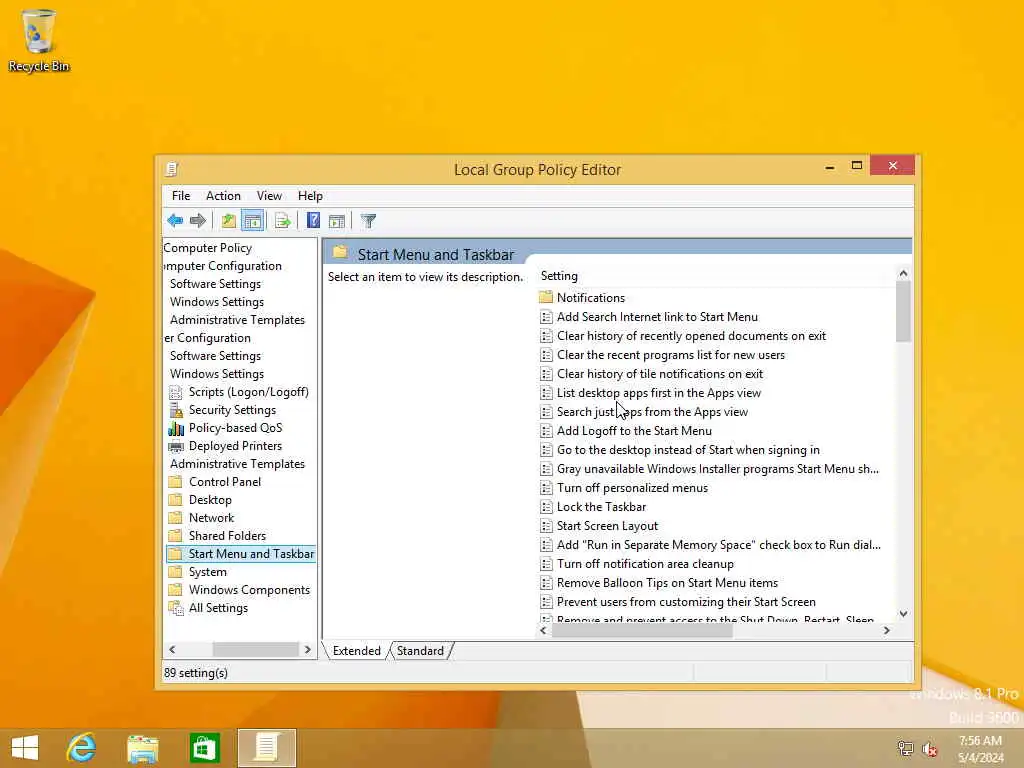Click the blue Help toolbar icon
1024x768 pixels.
313,221
